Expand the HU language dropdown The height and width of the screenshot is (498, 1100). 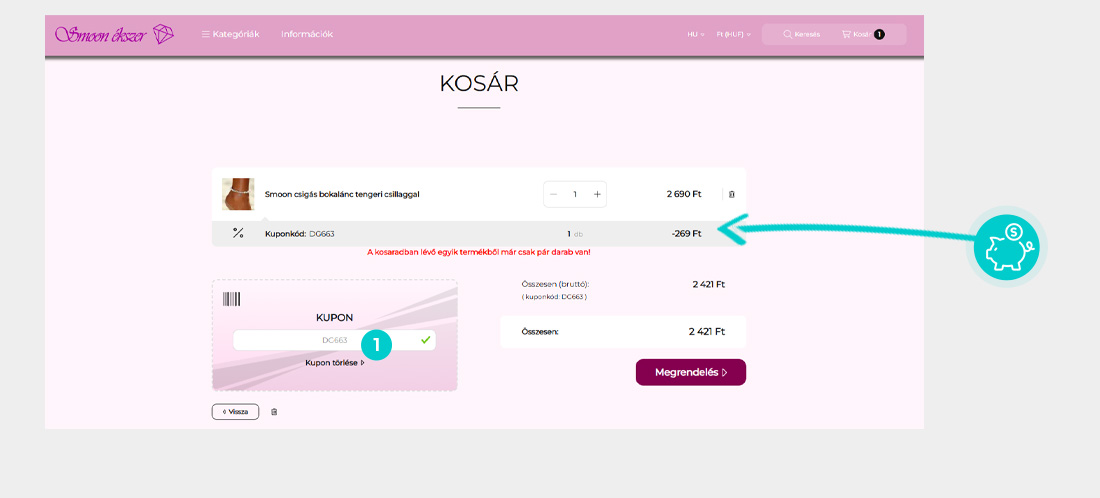tap(696, 34)
